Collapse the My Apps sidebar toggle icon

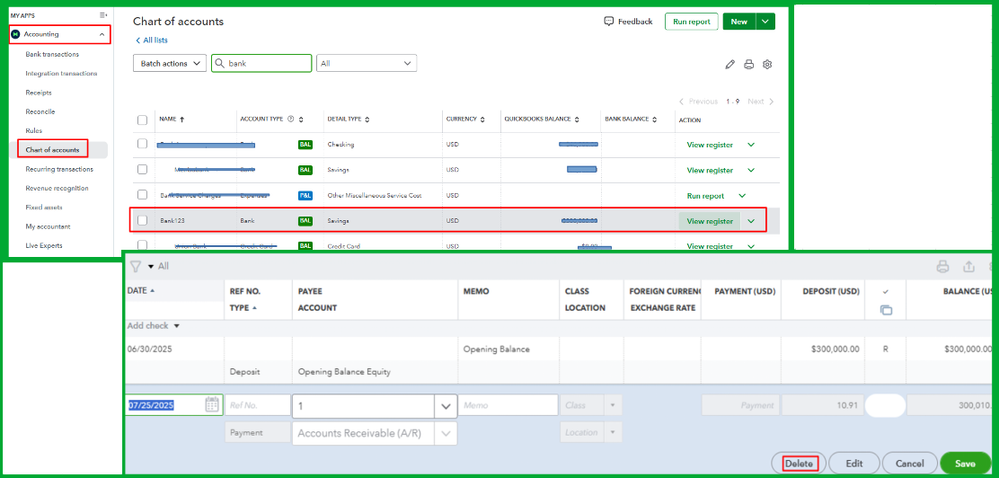coord(104,15)
